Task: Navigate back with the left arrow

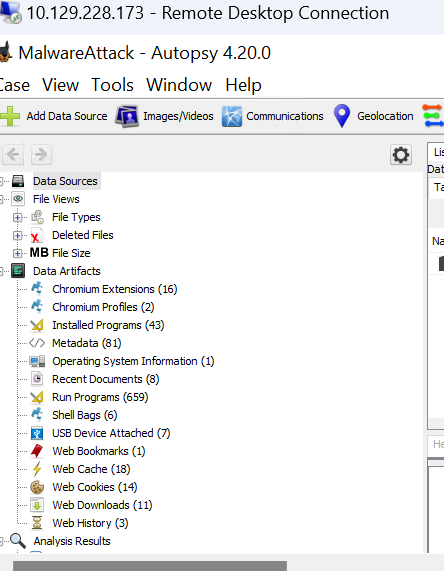Action: pos(13,154)
